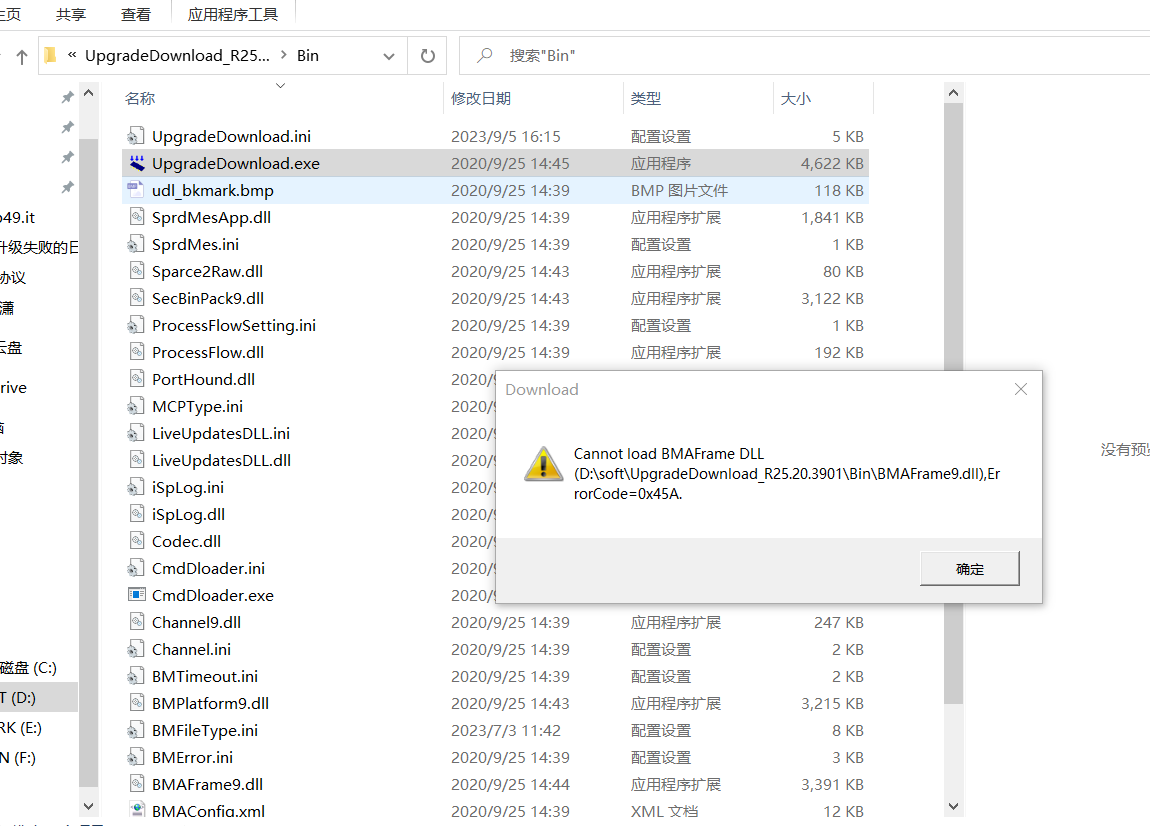Viewport: 1150px width, 826px height.
Task: Expand the column header chevron above 名称
Action: (280, 86)
